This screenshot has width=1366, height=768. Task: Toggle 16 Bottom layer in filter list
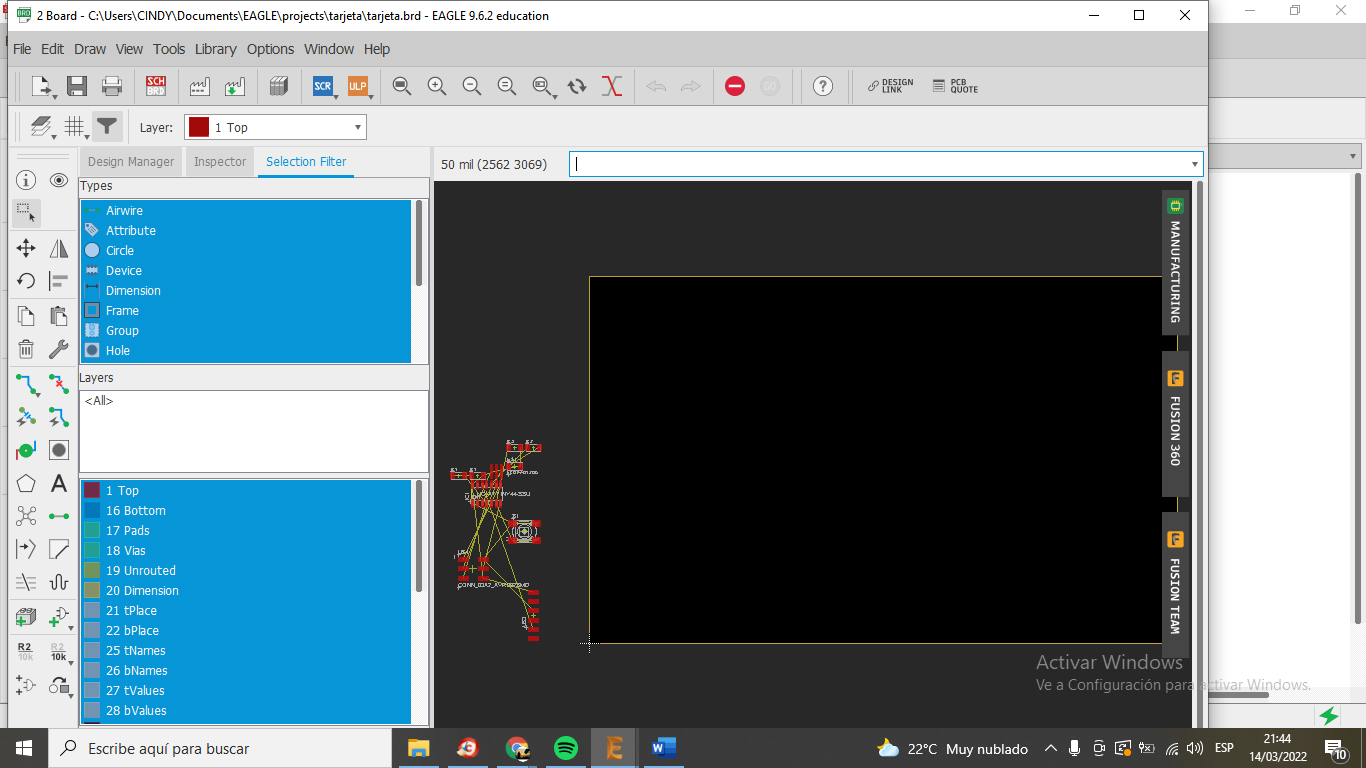click(x=135, y=511)
